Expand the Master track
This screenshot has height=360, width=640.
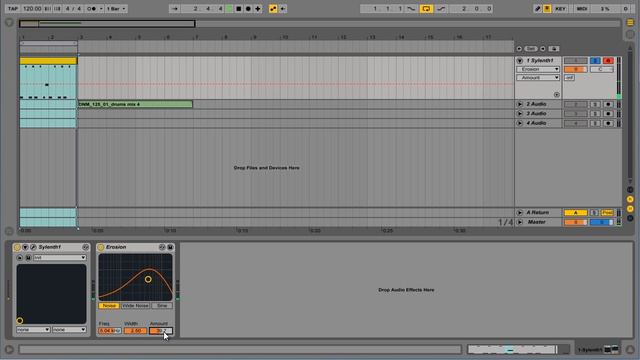click(520, 222)
